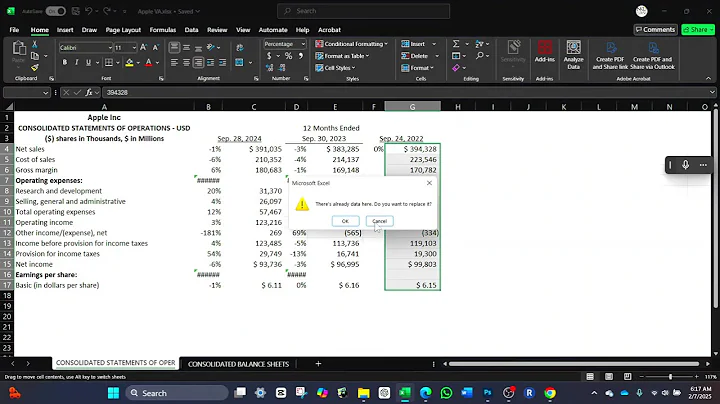Image resolution: width=720 pixels, height=404 pixels.
Task: Open the Calibri font name dropdown
Action: pyautogui.click(x=110, y=47)
